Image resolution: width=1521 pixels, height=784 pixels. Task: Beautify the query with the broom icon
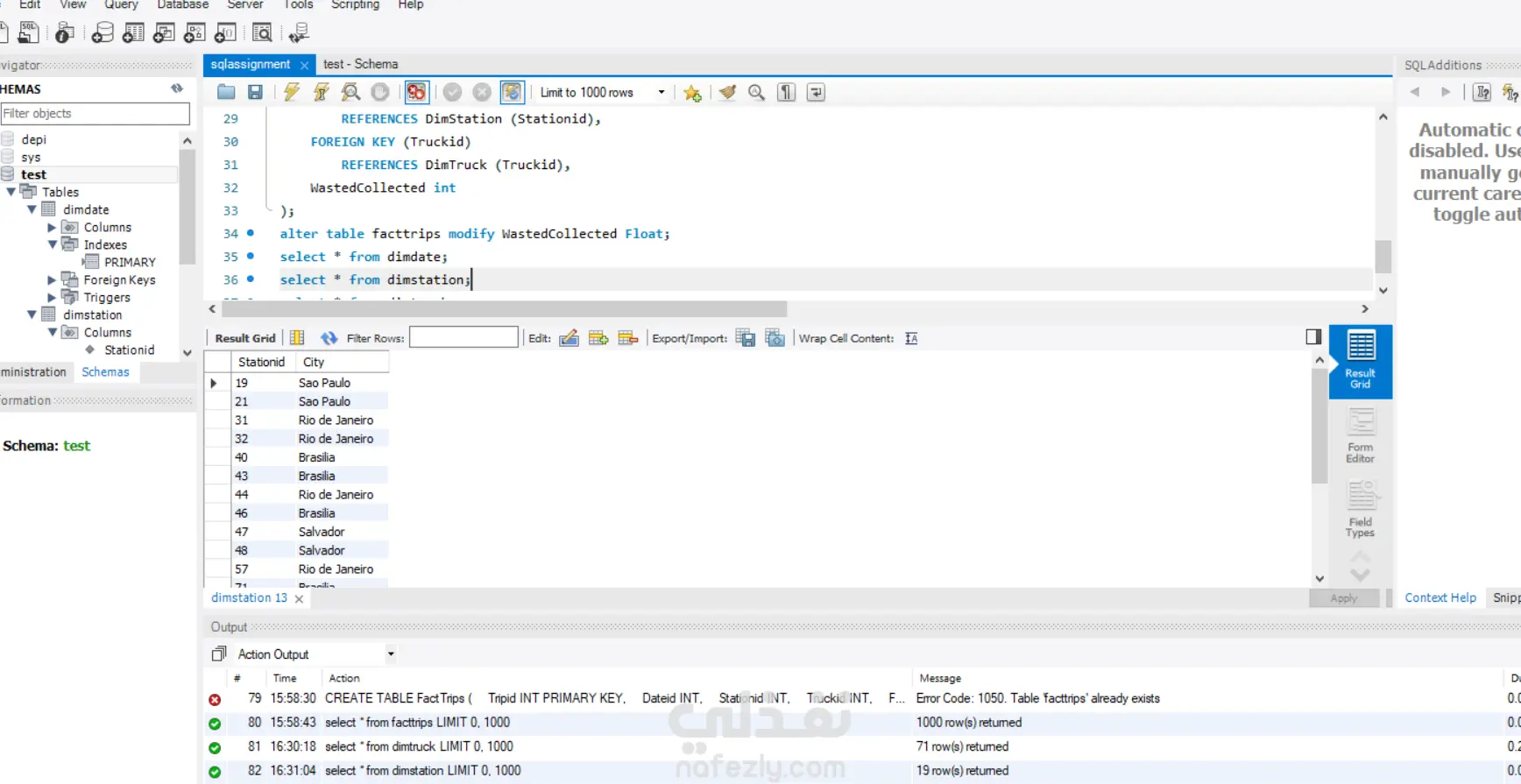tap(727, 92)
